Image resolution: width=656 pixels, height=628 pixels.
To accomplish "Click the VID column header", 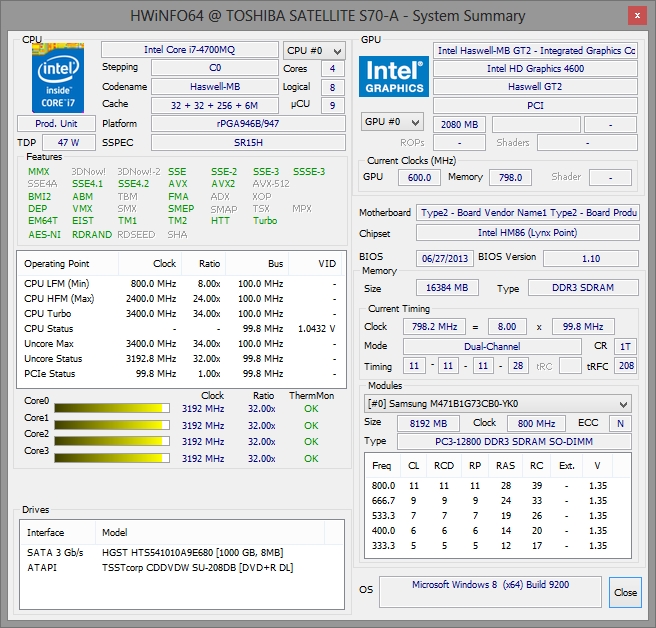I will (x=315, y=264).
